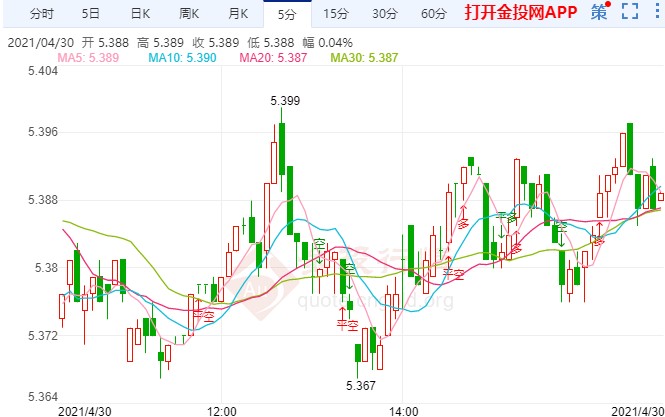Click the MA20: 5.387 label
The image size is (665, 417).
pyautogui.click(x=273, y=58)
